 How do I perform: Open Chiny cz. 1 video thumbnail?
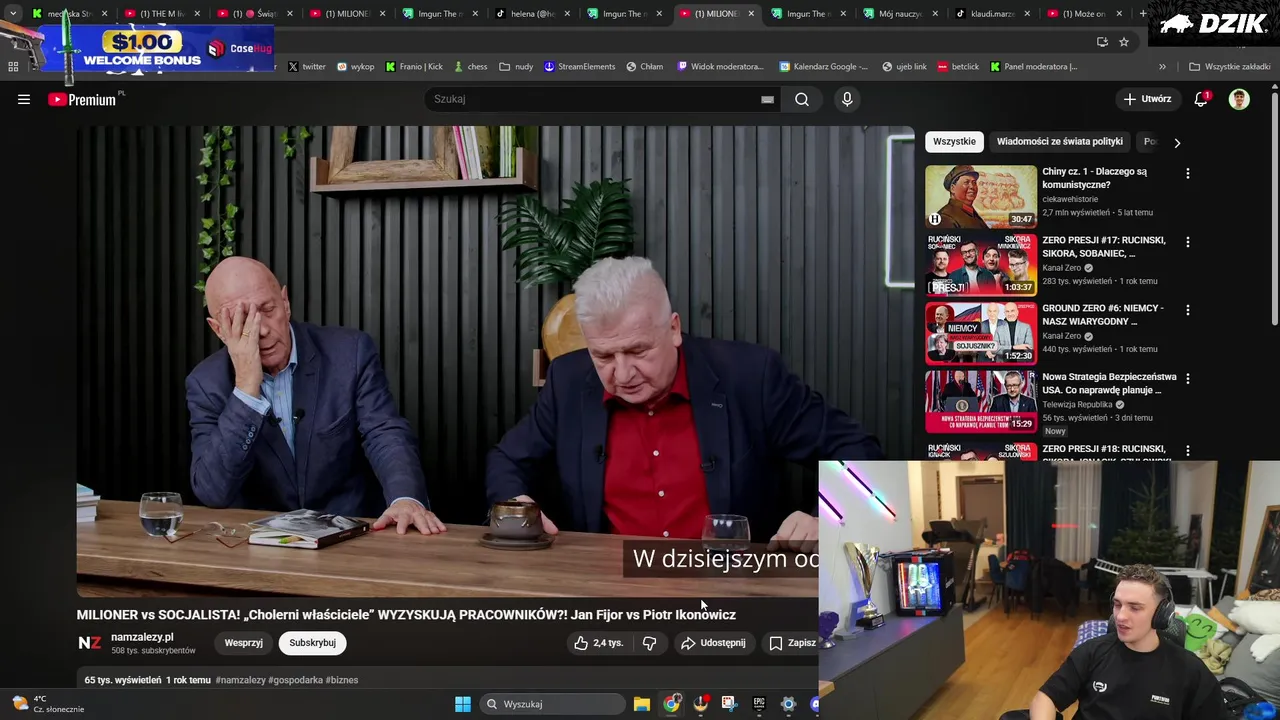(981, 196)
